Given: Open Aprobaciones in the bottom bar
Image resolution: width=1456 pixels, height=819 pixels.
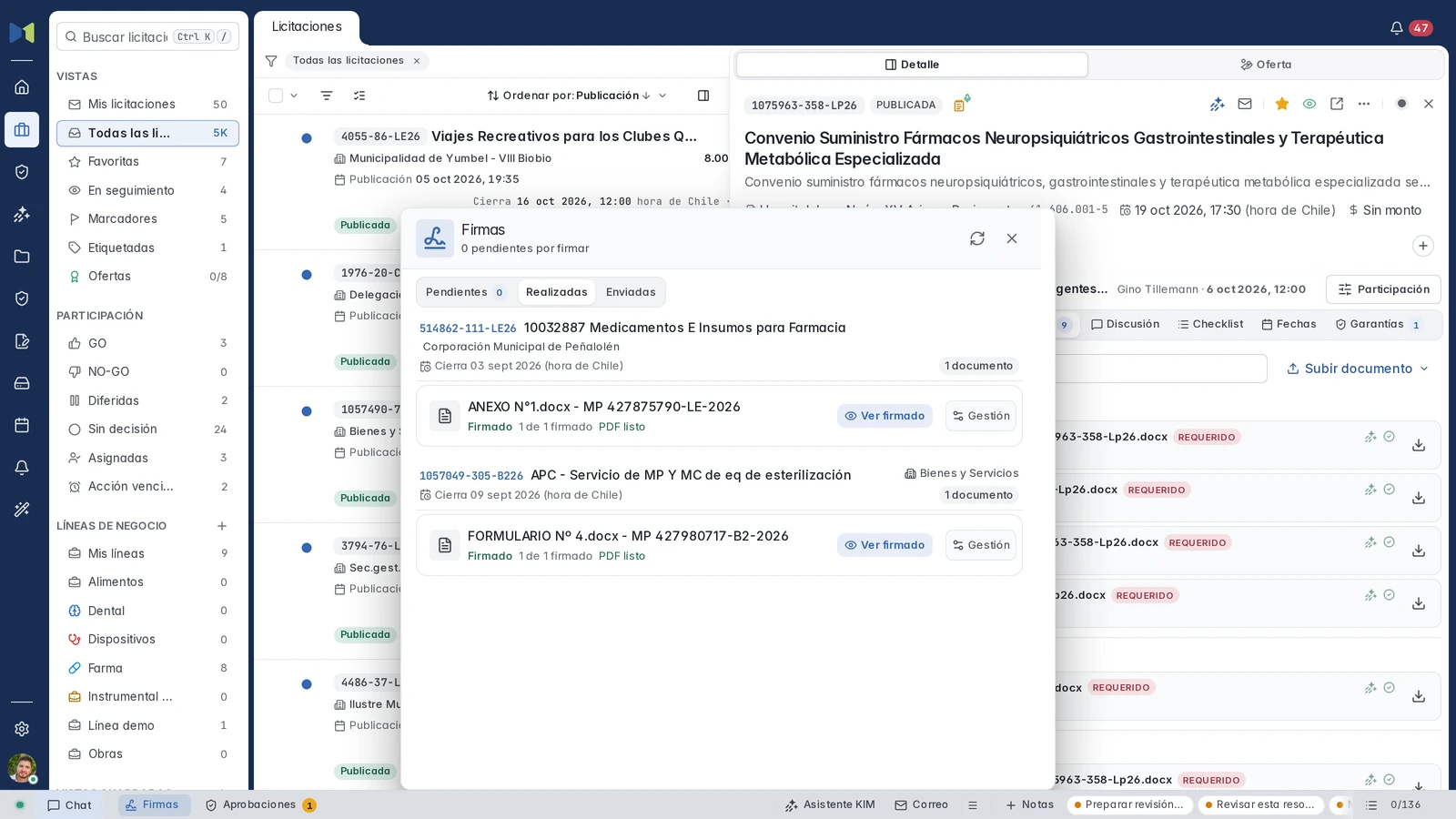Looking at the screenshot, I should (x=260, y=805).
